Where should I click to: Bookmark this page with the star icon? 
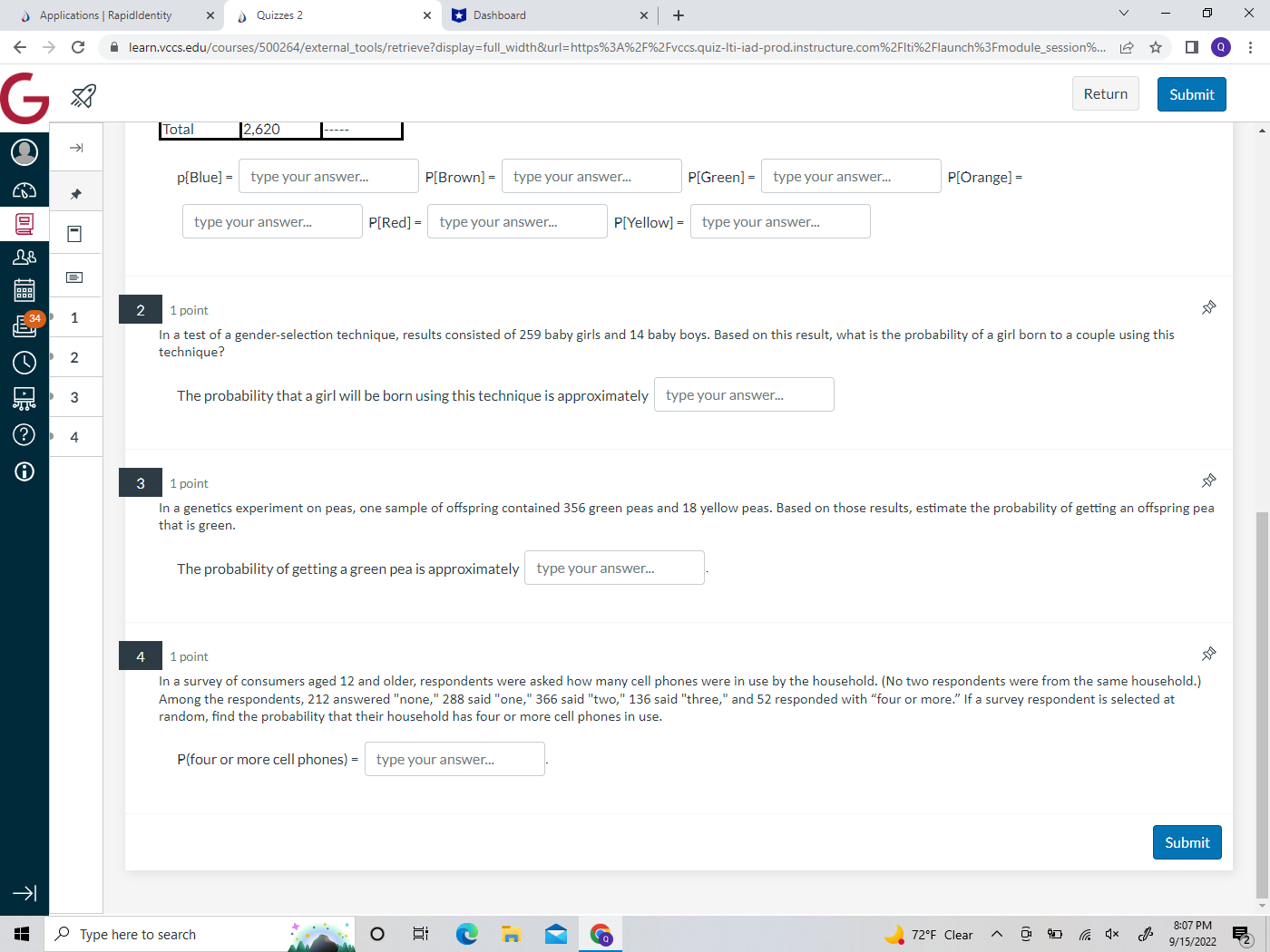point(1156,47)
